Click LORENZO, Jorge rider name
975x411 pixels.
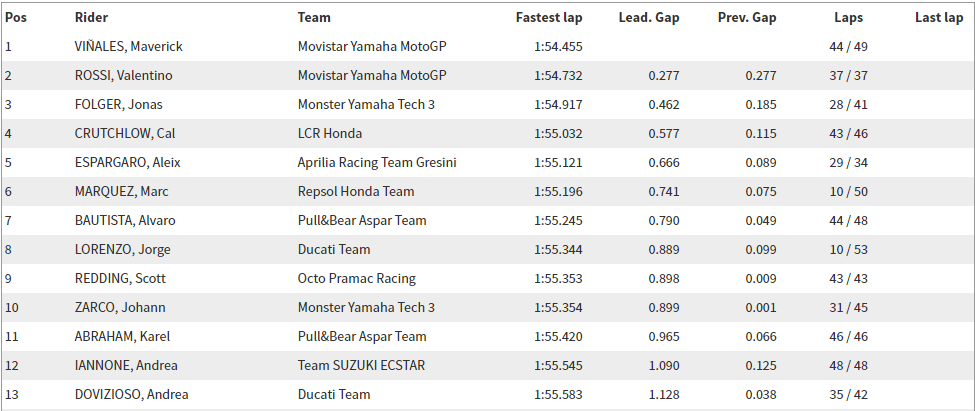122,249
